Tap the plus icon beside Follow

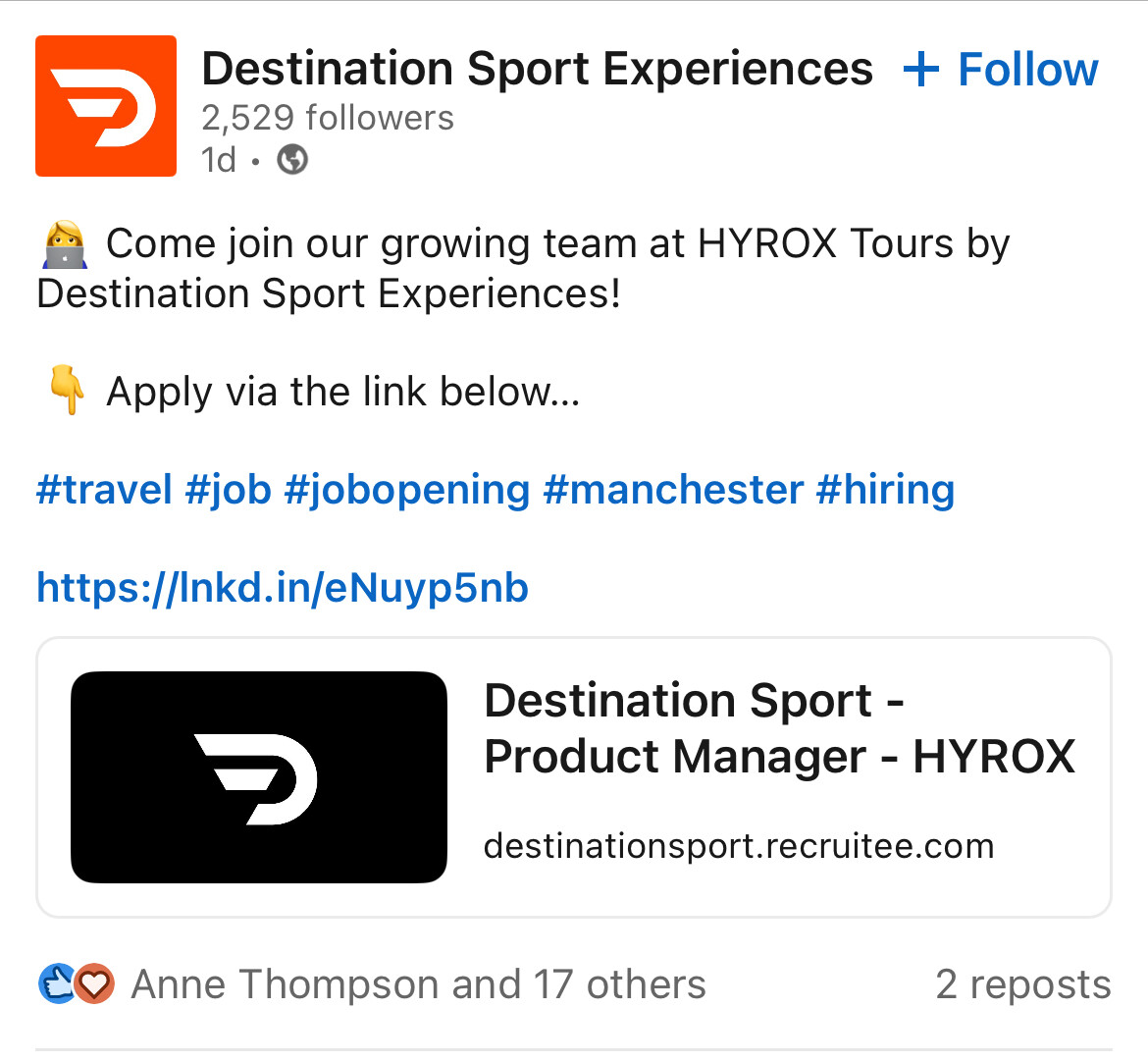[x=921, y=70]
